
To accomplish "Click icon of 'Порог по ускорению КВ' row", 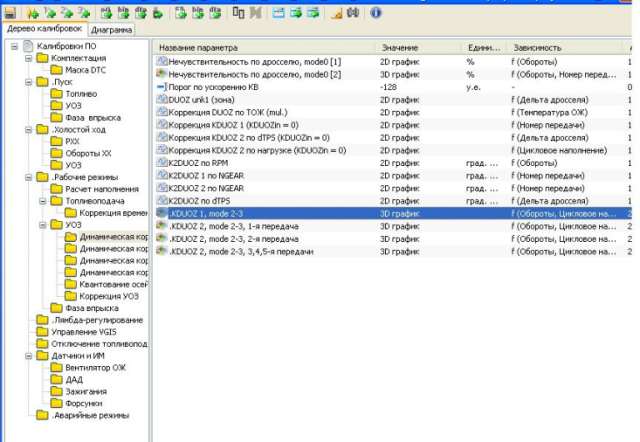I will click(x=162, y=87).
